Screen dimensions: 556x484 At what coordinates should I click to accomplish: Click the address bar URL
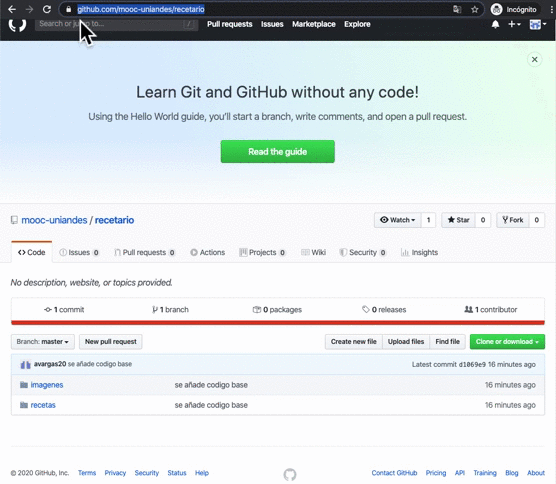pos(141,9)
